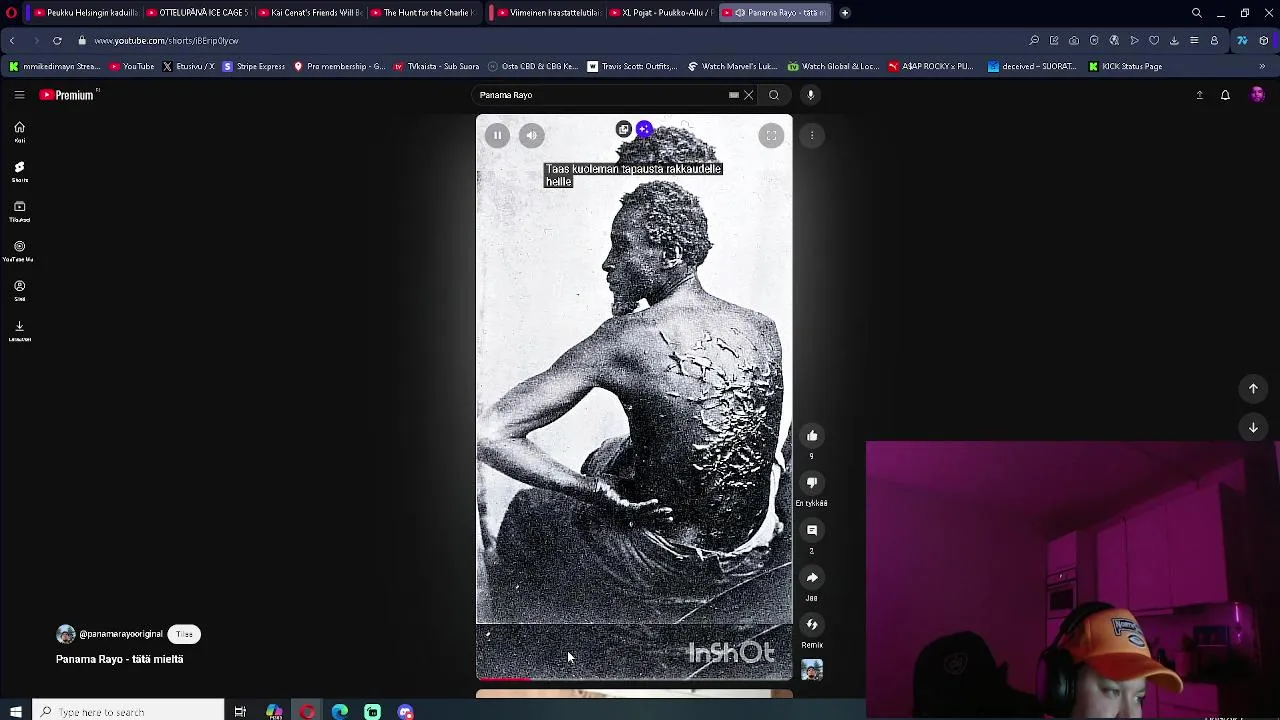Submit search with magnifier button
Screen dimensions: 1280x720
click(x=774, y=95)
